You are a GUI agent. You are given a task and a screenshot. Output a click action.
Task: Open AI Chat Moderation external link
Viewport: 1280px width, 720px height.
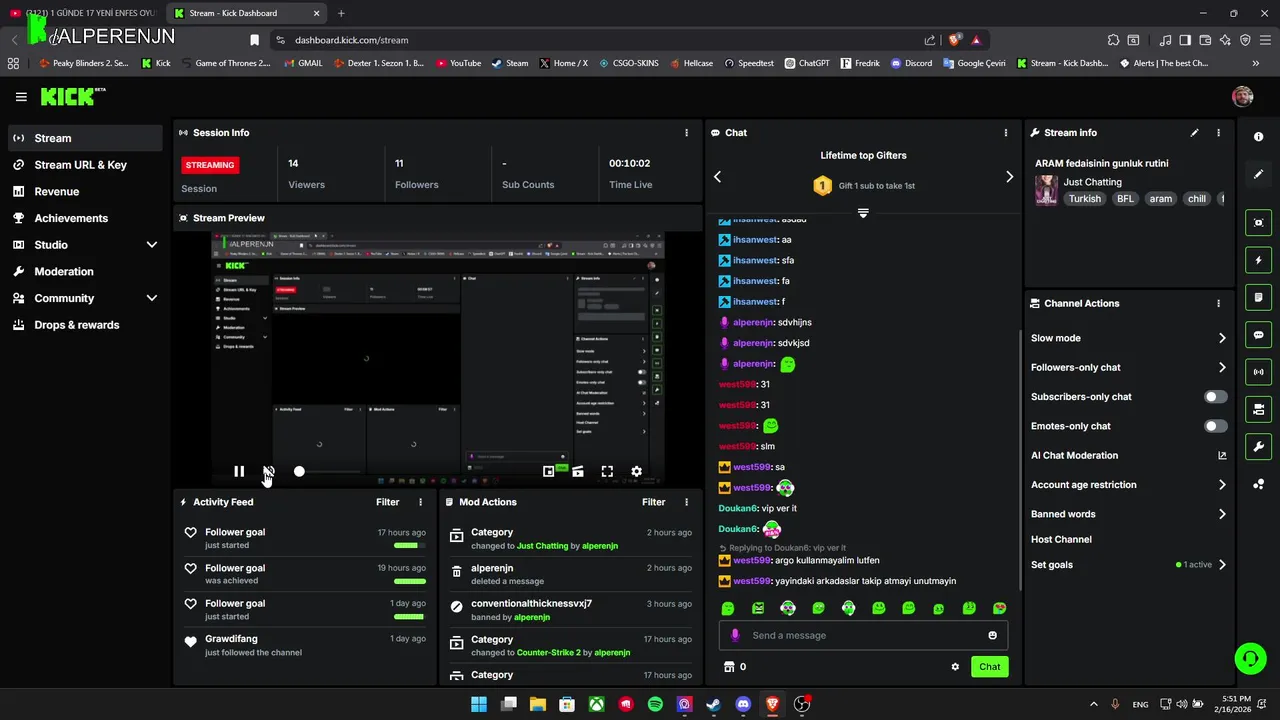pos(1222,455)
